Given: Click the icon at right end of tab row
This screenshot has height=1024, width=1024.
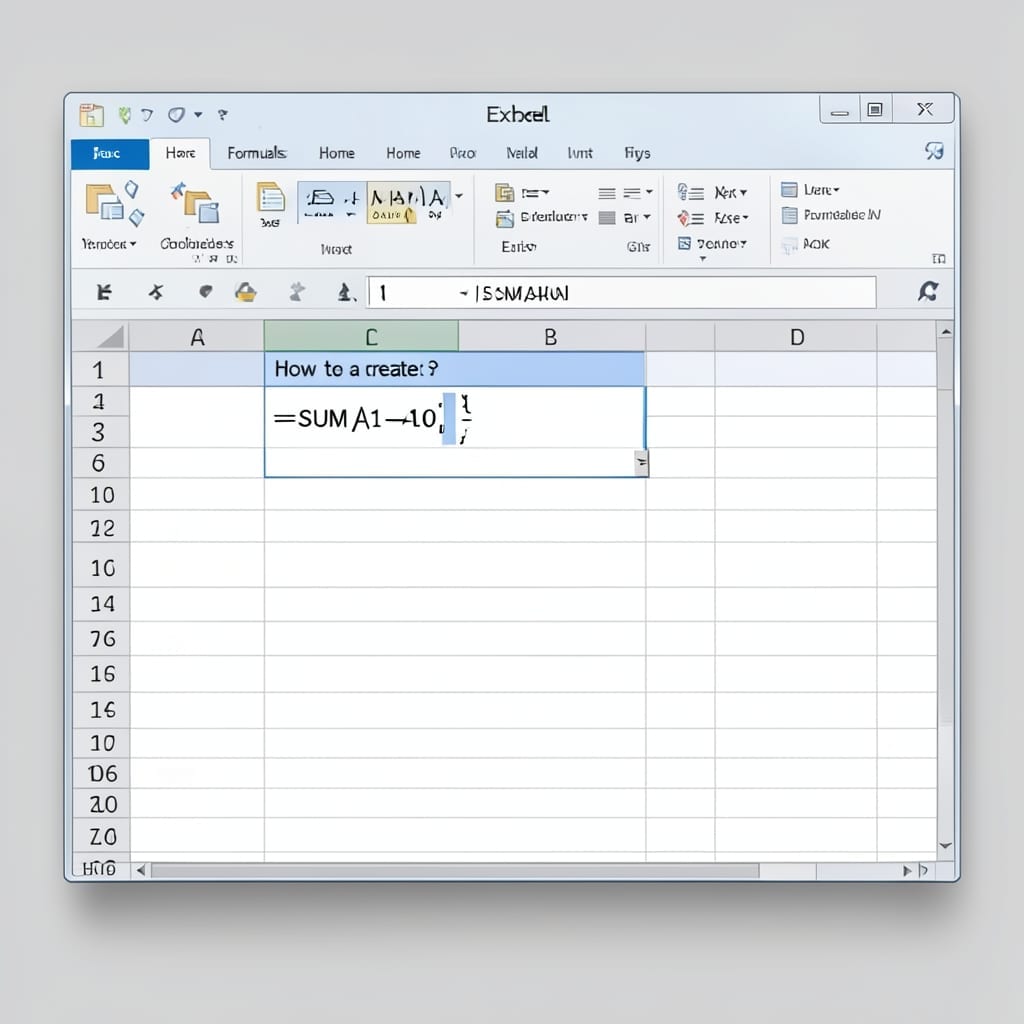Looking at the screenshot, I should [934, 152].
